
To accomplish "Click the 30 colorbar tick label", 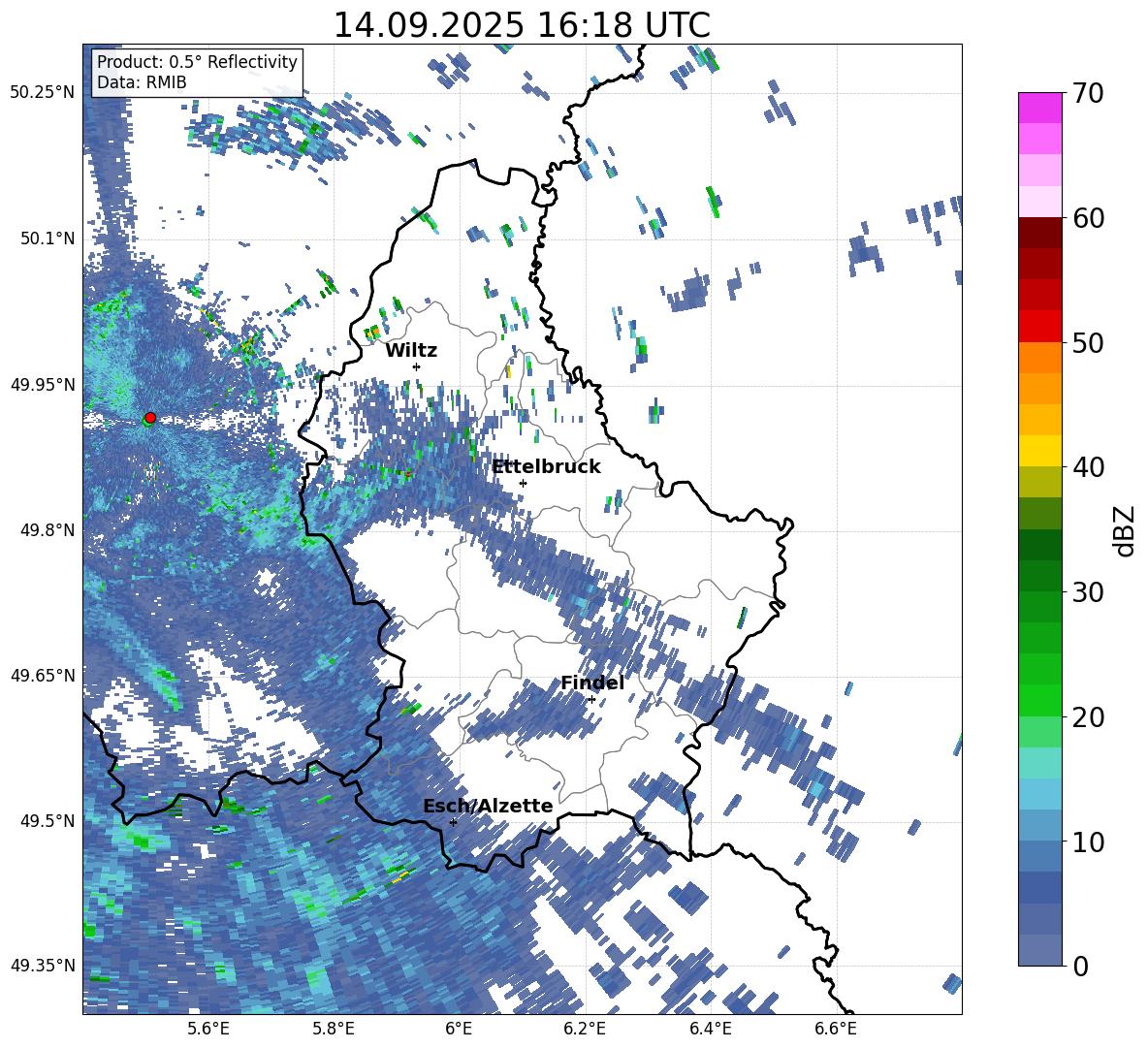I will pyautogui.click(x=1088, y=592).
